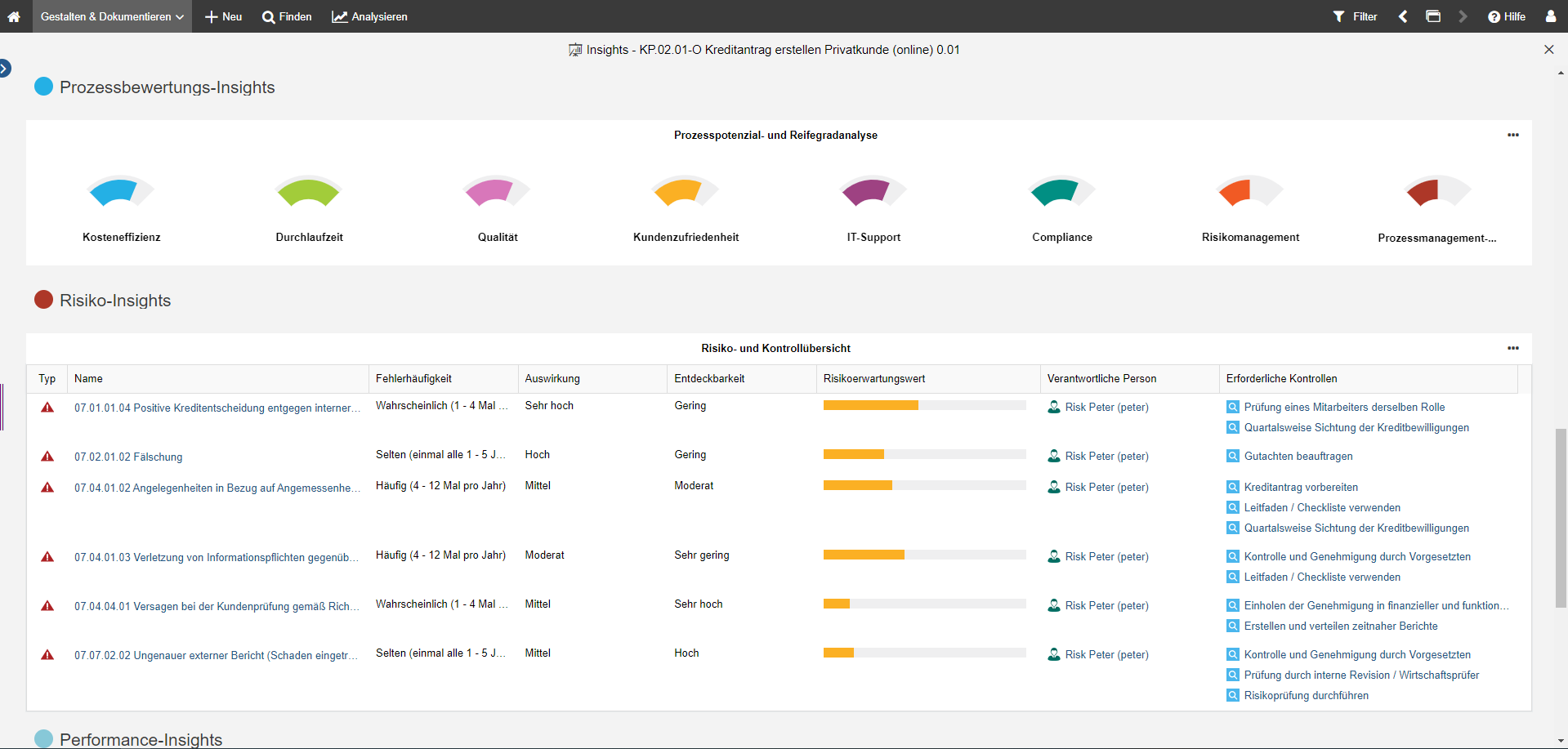This screenshot has width=1568, height=749.
Task: Open Risk Peter in the Fälschung row
Action: tap(1106, 456)
